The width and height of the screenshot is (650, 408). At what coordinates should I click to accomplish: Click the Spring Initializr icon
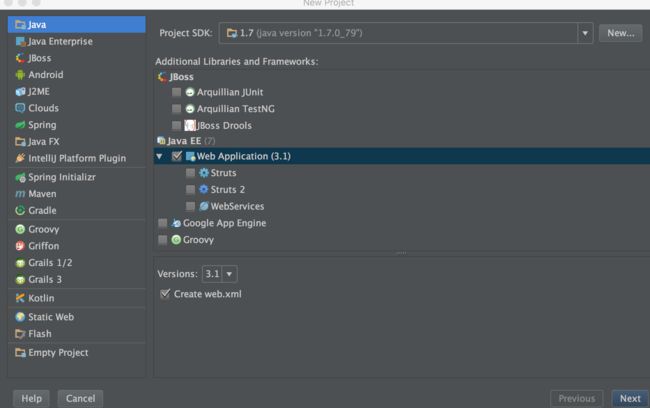(20, 177)
